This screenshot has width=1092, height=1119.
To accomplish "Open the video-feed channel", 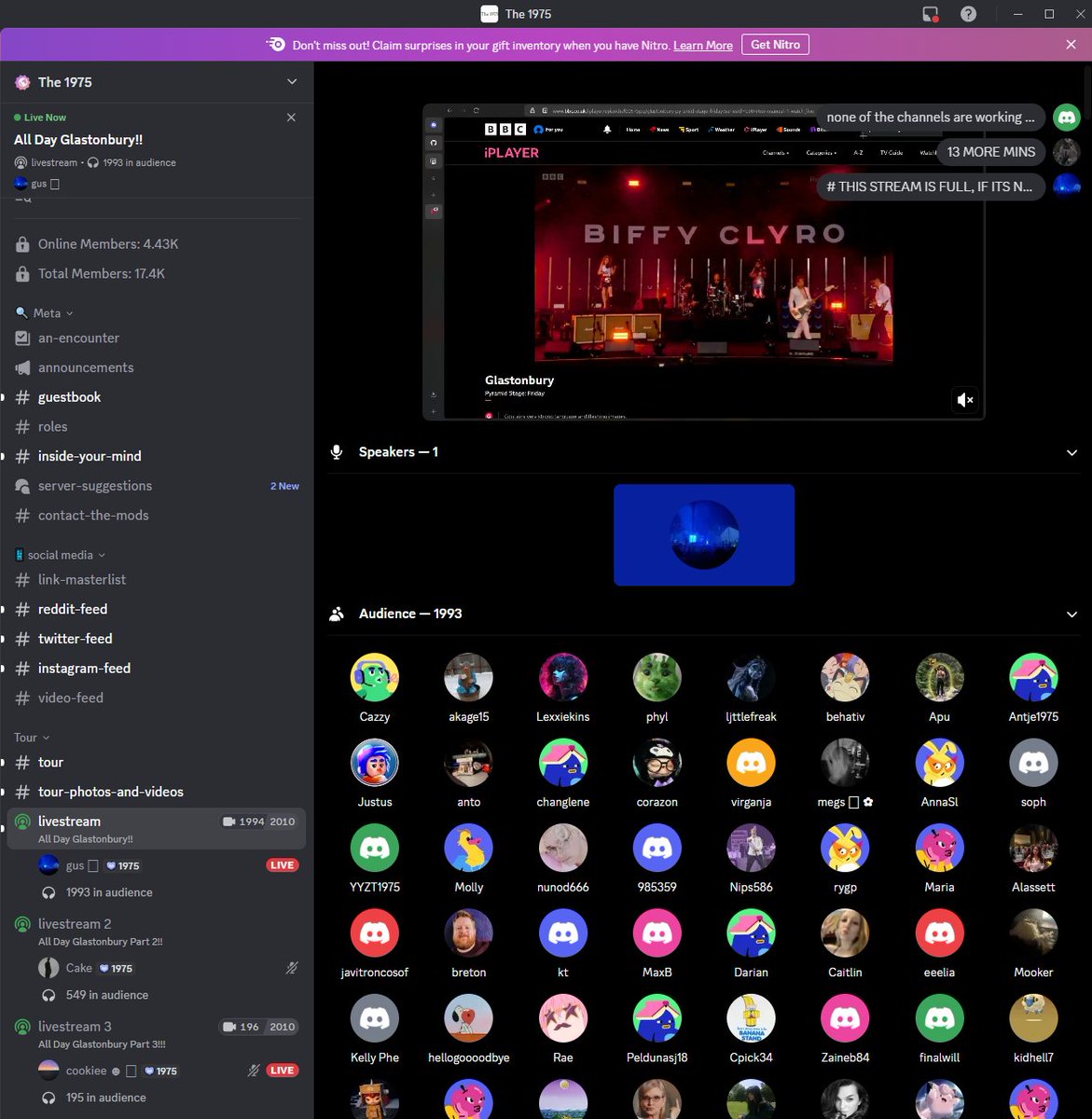I will tap(157, 698).
